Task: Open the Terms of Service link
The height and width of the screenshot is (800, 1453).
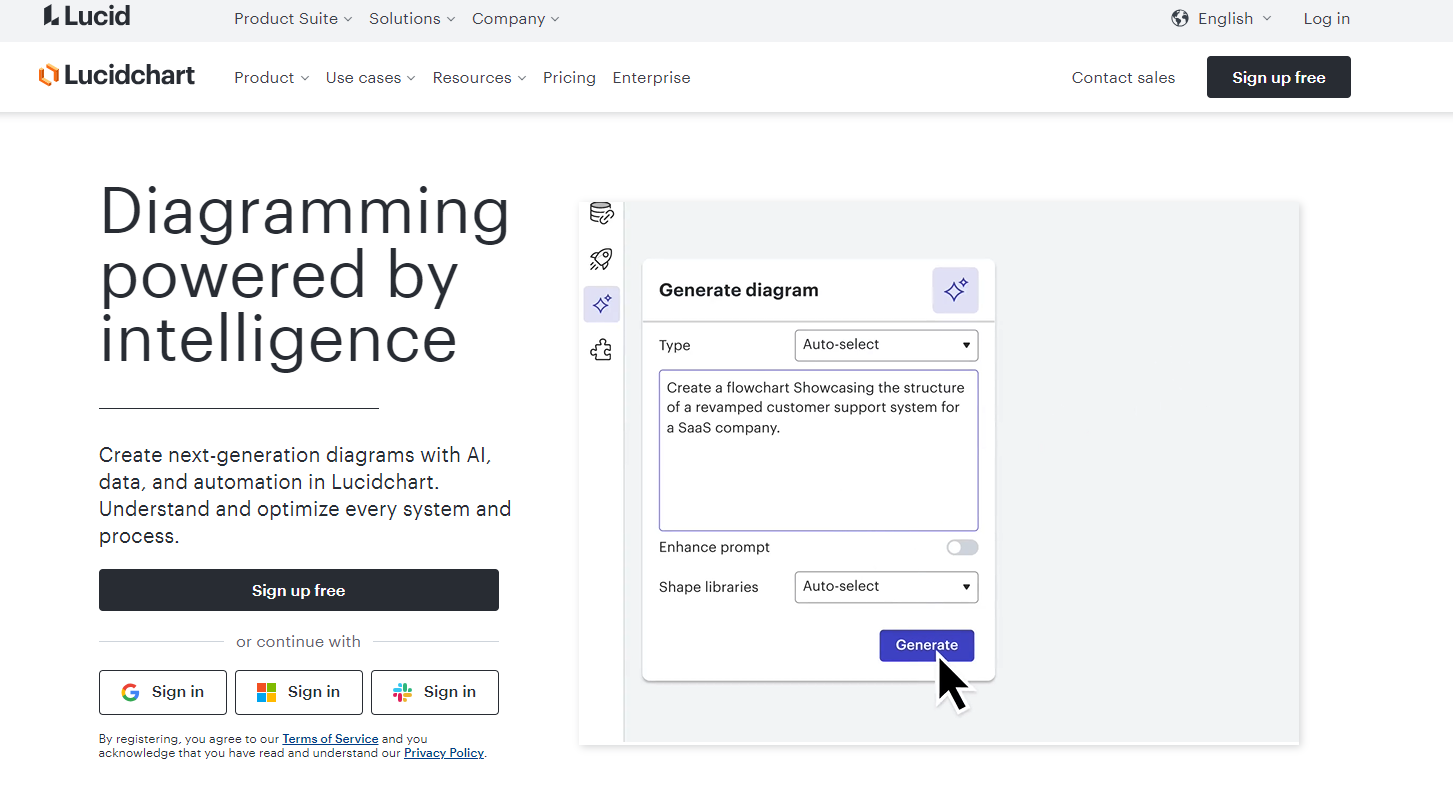Action: (x=330, y=739)
